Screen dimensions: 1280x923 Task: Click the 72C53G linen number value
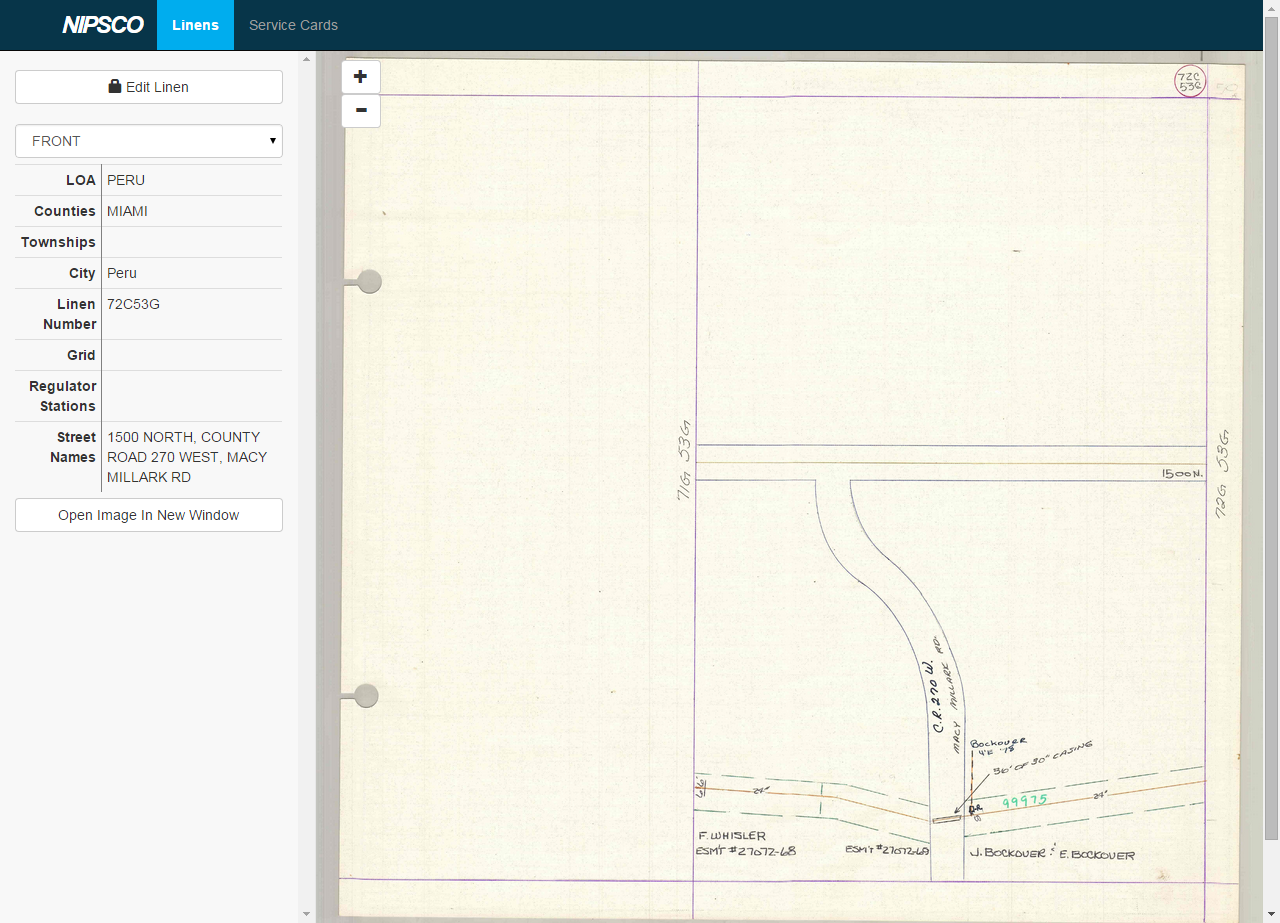pos(133,304)
